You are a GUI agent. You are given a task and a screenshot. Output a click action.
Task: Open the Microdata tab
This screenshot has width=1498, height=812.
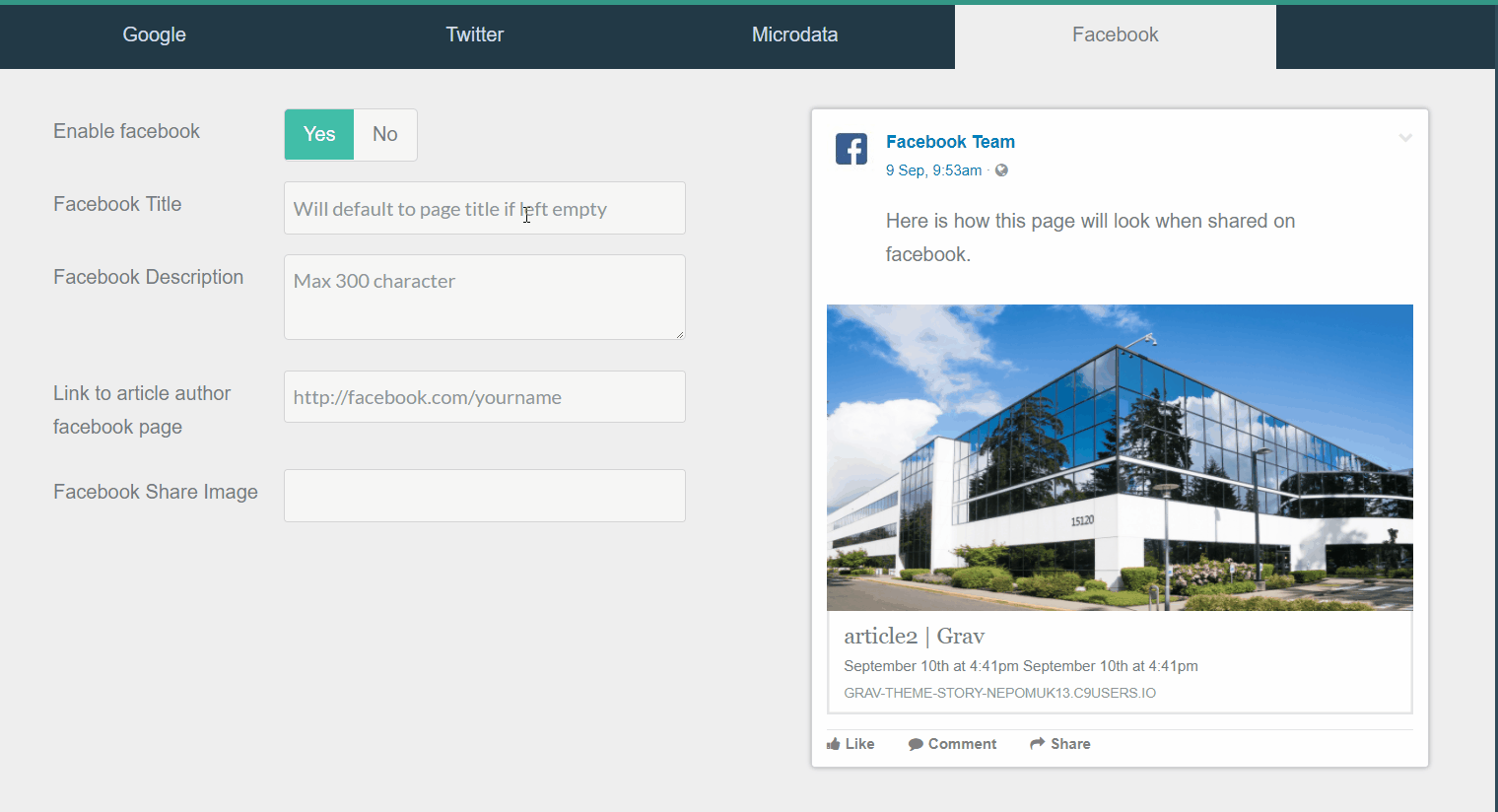coord(794,36)
